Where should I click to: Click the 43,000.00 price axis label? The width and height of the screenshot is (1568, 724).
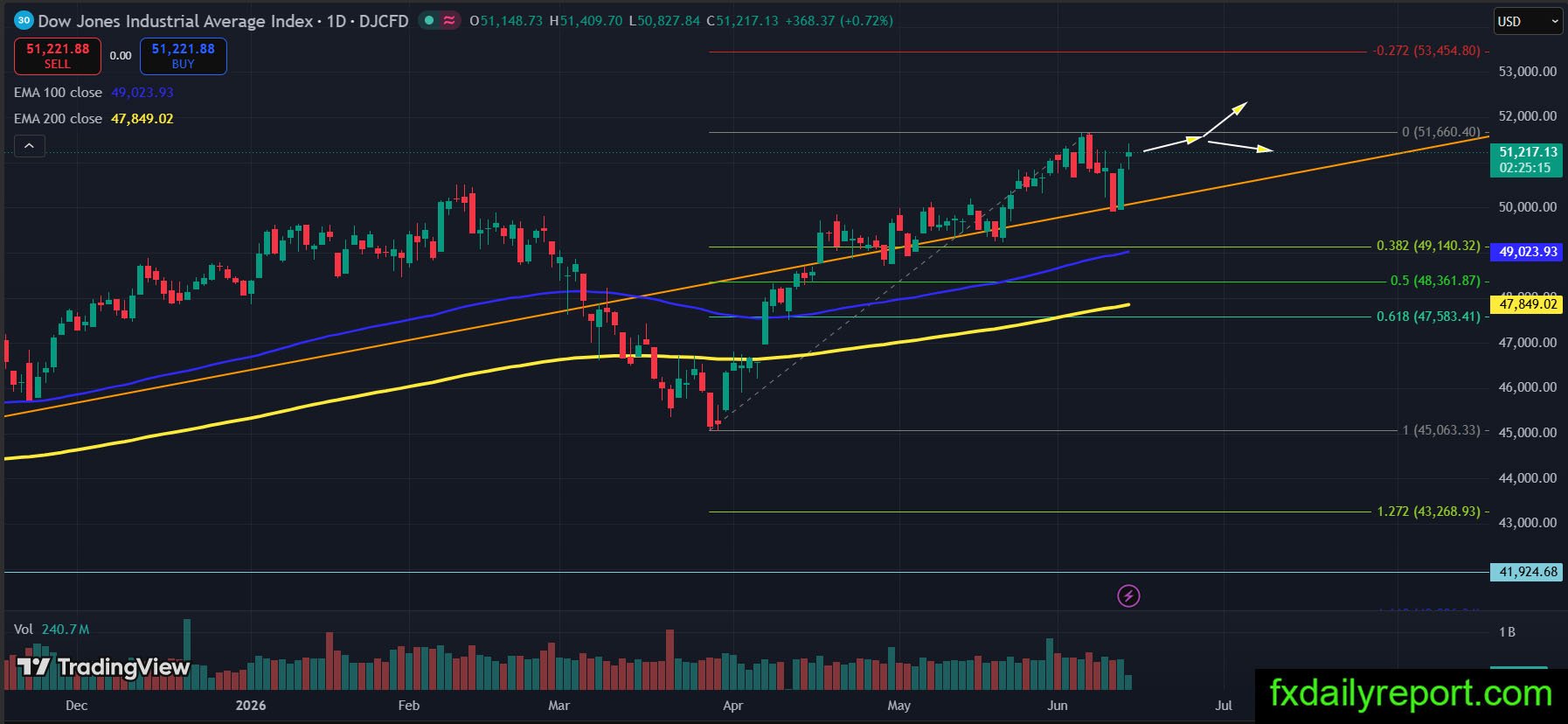[1528, 523]
